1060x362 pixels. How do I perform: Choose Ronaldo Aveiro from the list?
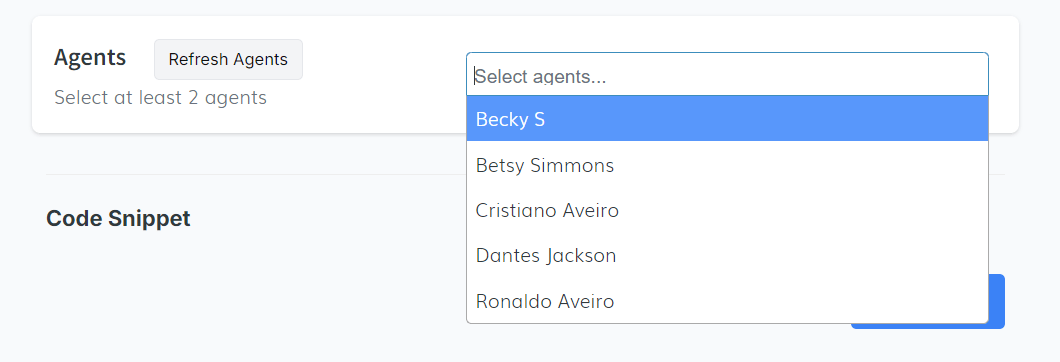coord(727,301)
